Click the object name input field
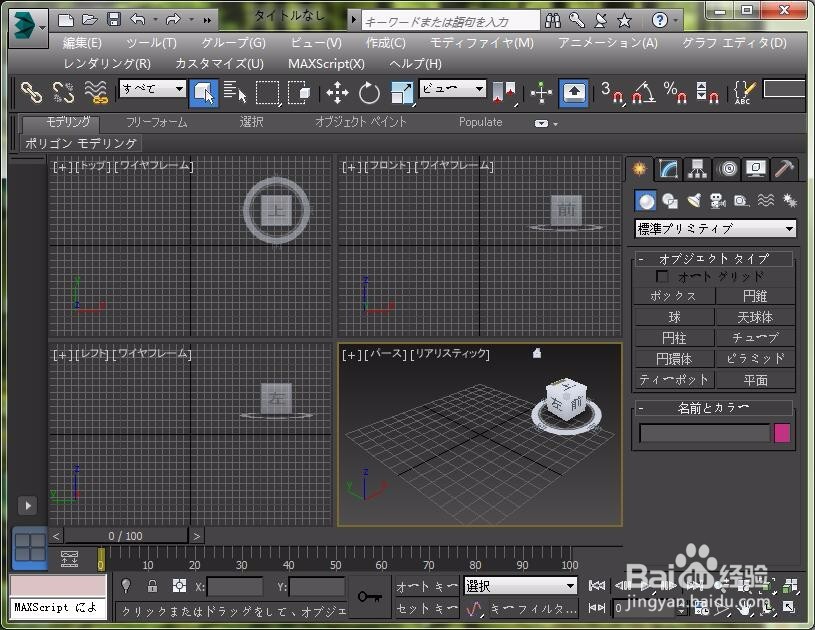 (x=704, y=432)
